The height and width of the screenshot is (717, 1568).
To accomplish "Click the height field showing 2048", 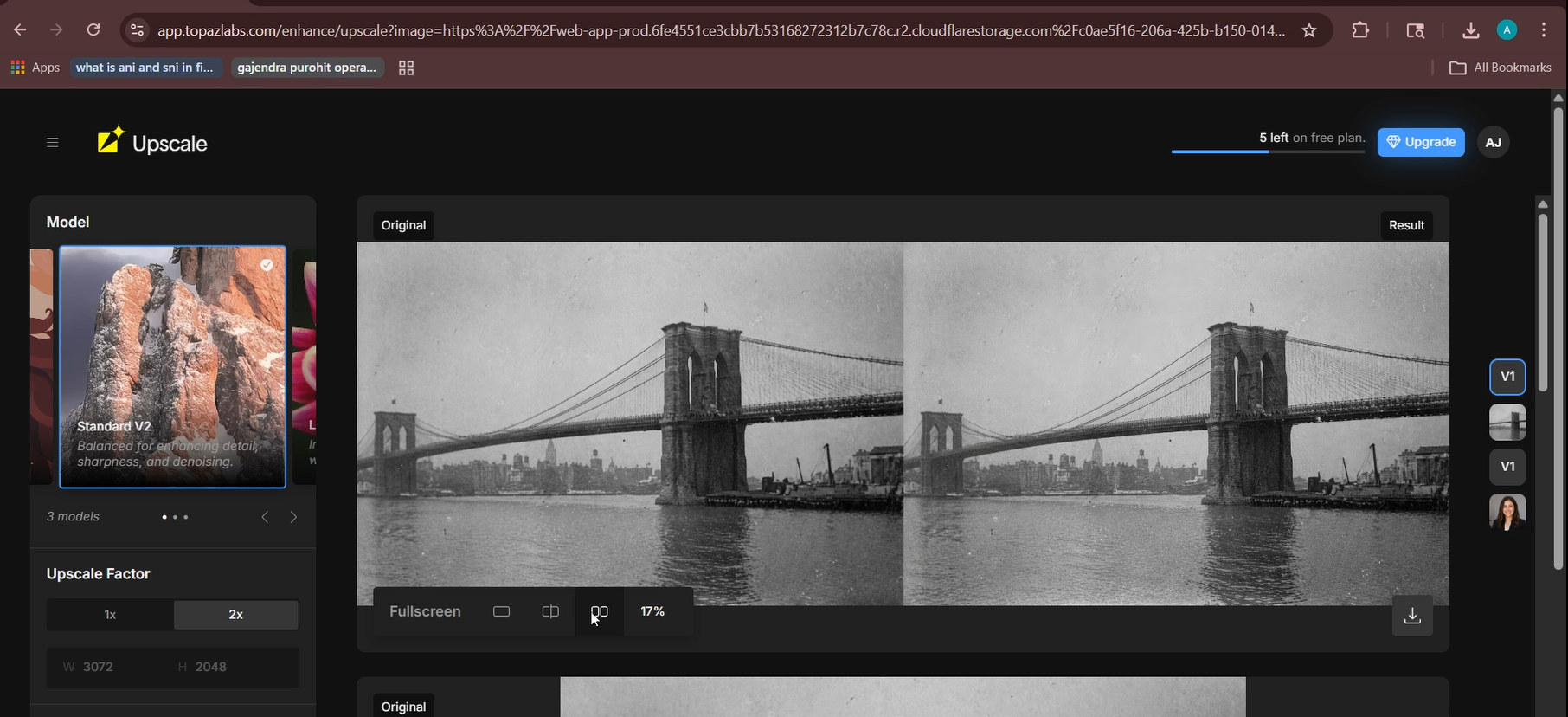I will tap(235, 667).
